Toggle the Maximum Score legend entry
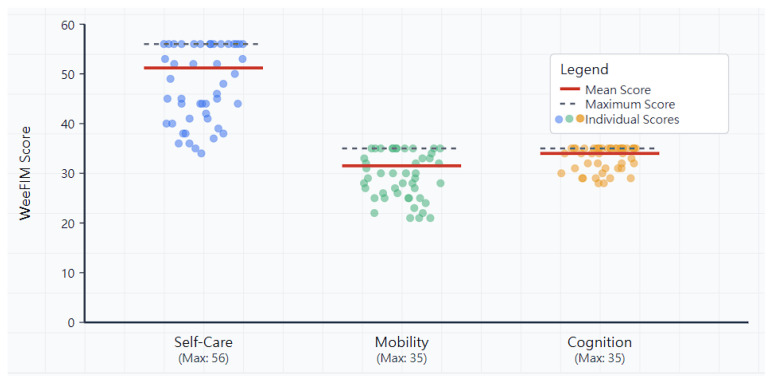This screenshot has height=380, width=772. tap(617, 104)
